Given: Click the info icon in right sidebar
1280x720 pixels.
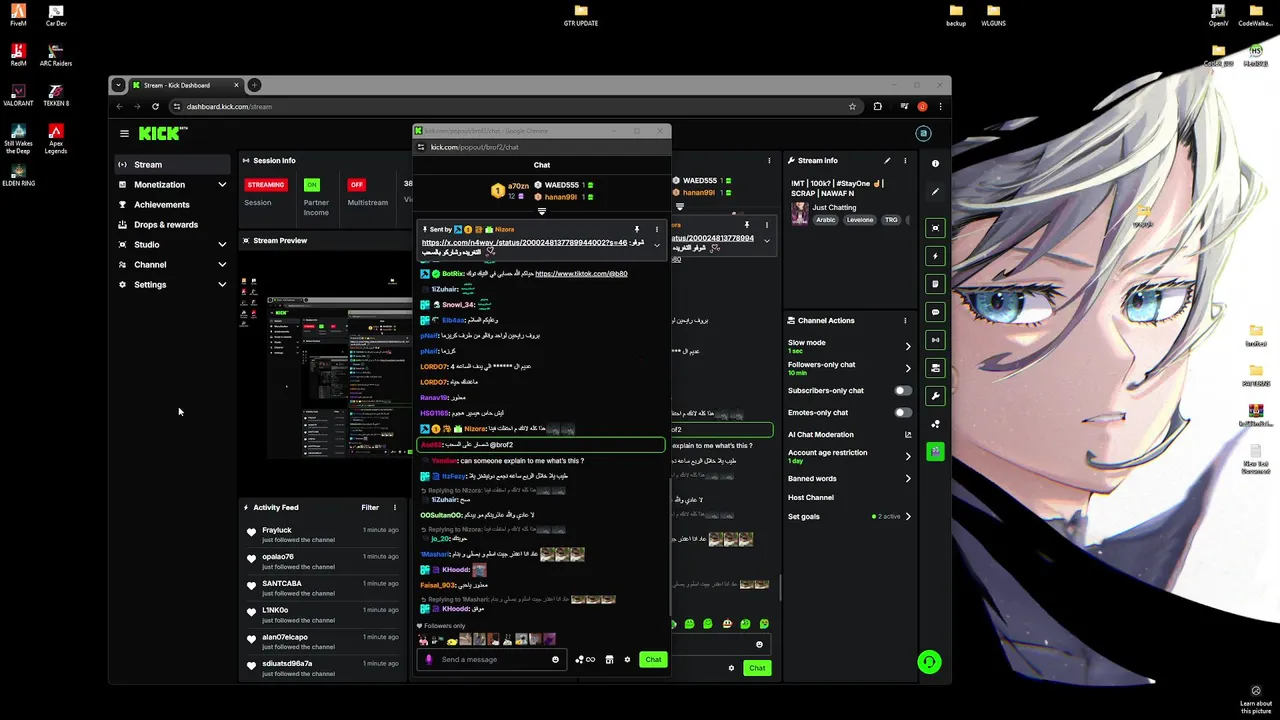Looking at the screenshot, I should pos(935,163).
